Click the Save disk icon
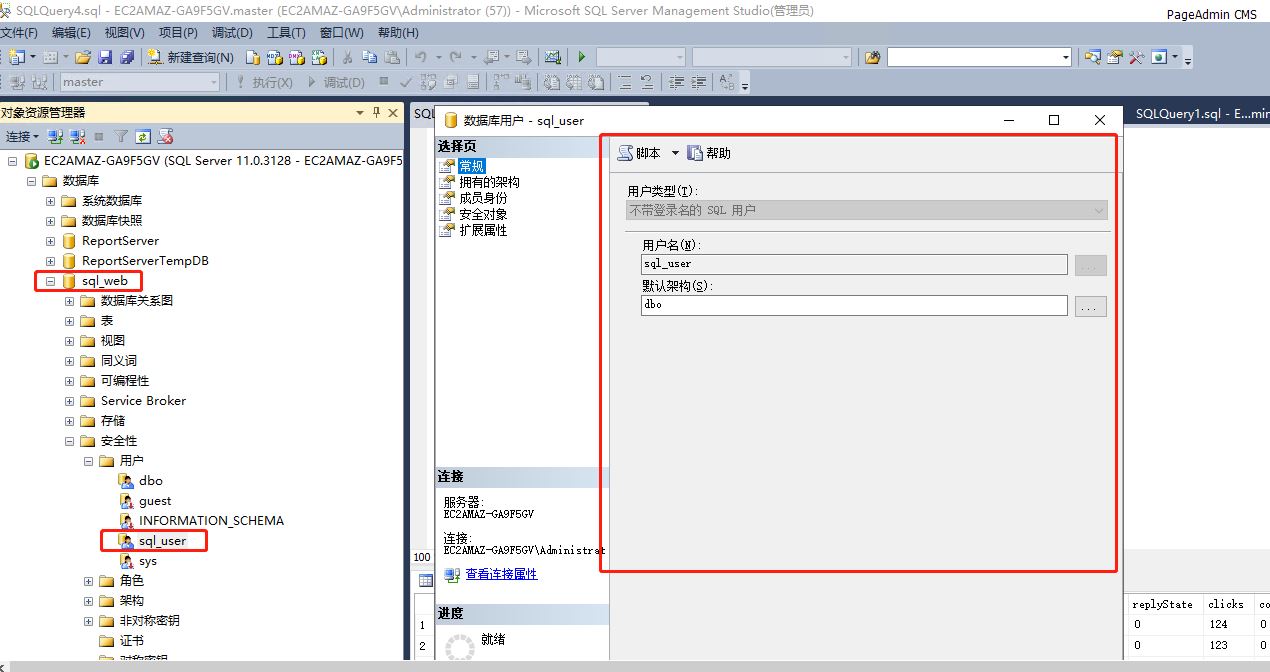1270x672 pixels. [105, 58]
